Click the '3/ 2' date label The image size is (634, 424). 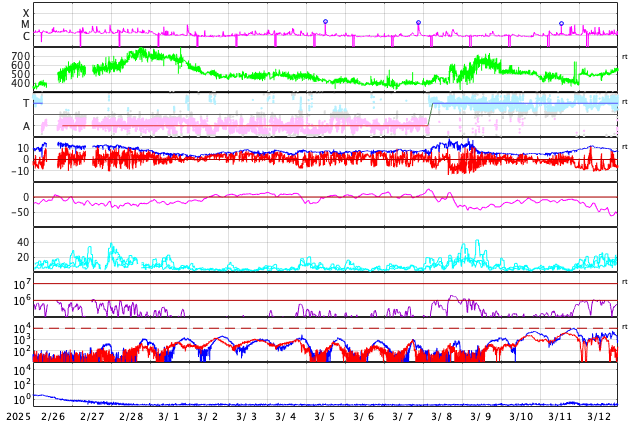[208, 416]
